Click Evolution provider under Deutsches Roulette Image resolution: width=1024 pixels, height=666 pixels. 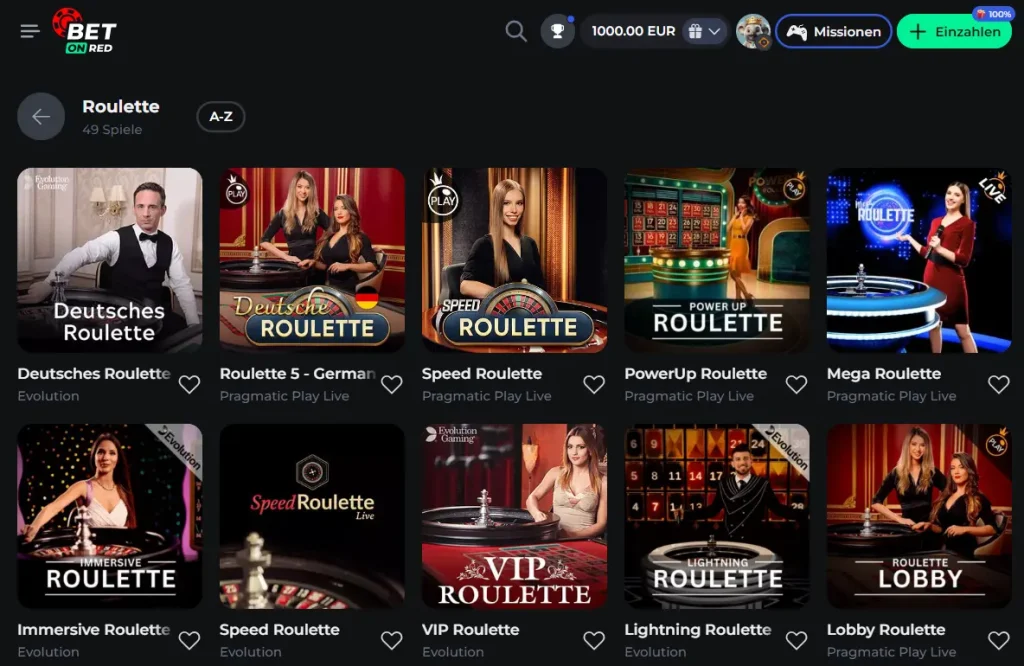pos(48,396)
